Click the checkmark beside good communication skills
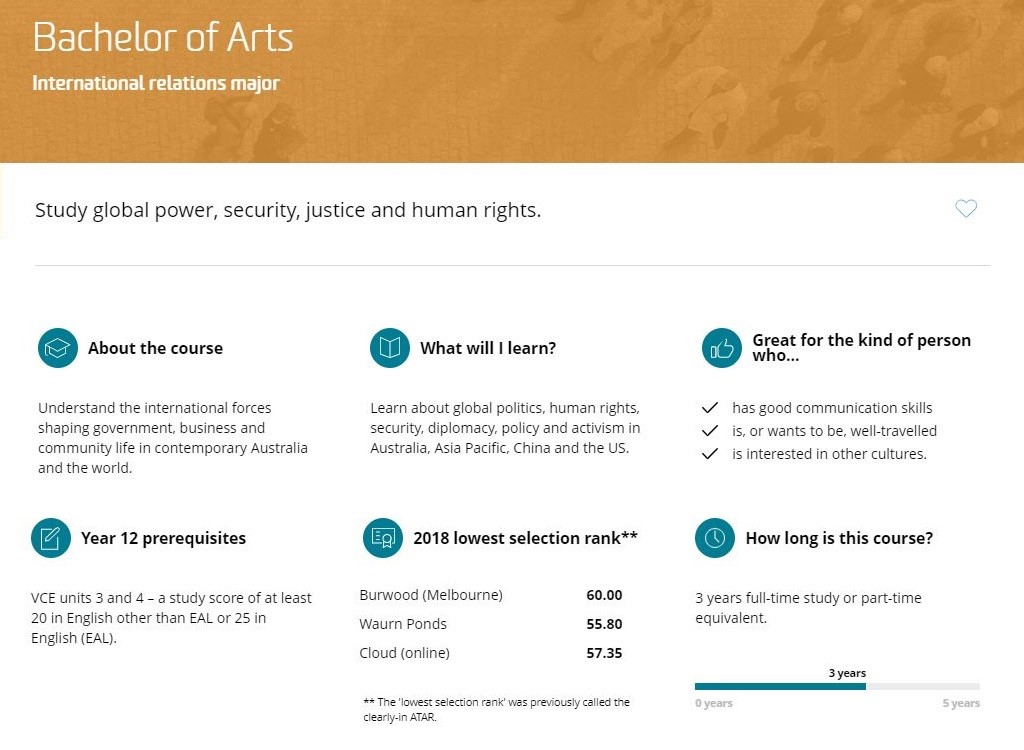 click(710, 408)
